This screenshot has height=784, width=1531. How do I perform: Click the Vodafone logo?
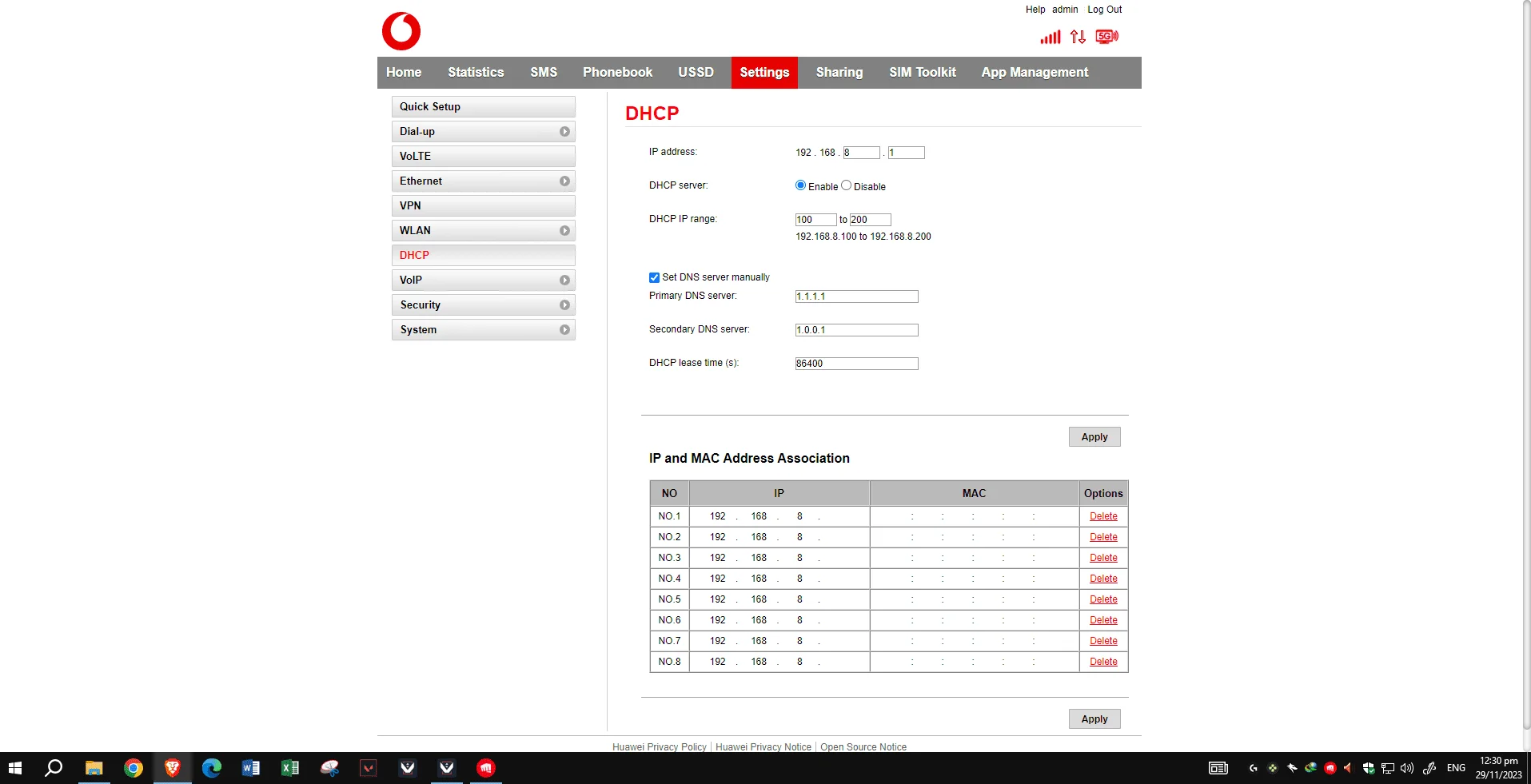(x=401, y=31)
